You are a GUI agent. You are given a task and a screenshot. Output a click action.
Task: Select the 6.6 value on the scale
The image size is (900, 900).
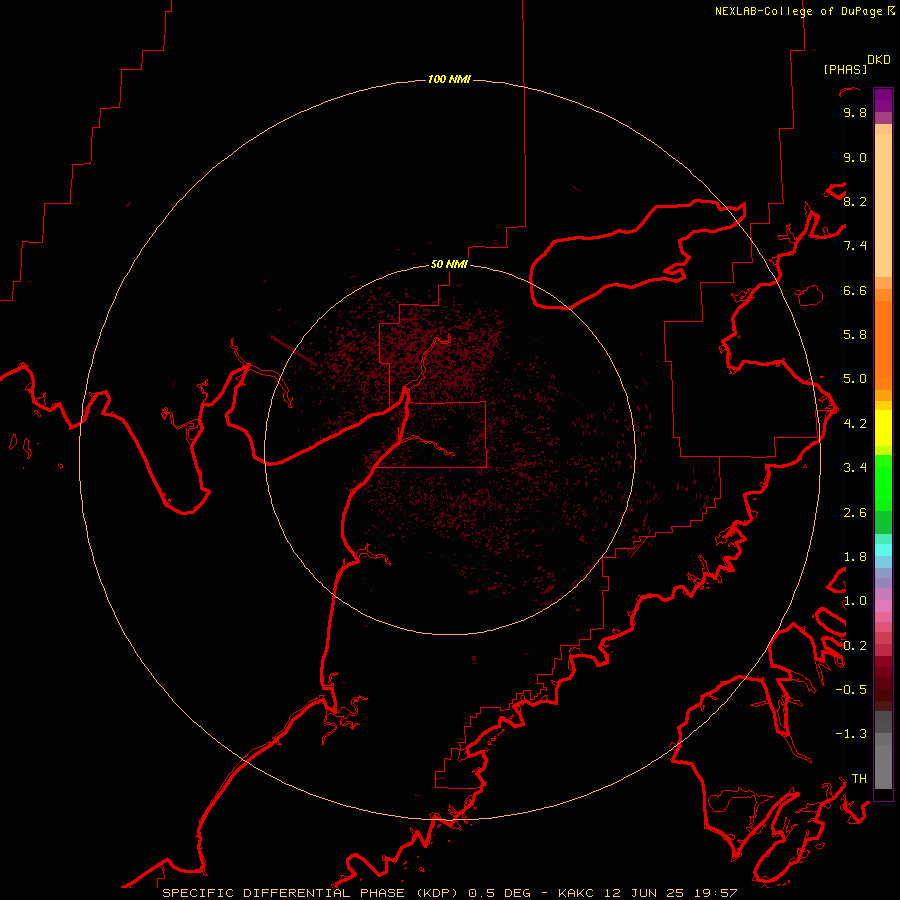click(x=855, y=290)
